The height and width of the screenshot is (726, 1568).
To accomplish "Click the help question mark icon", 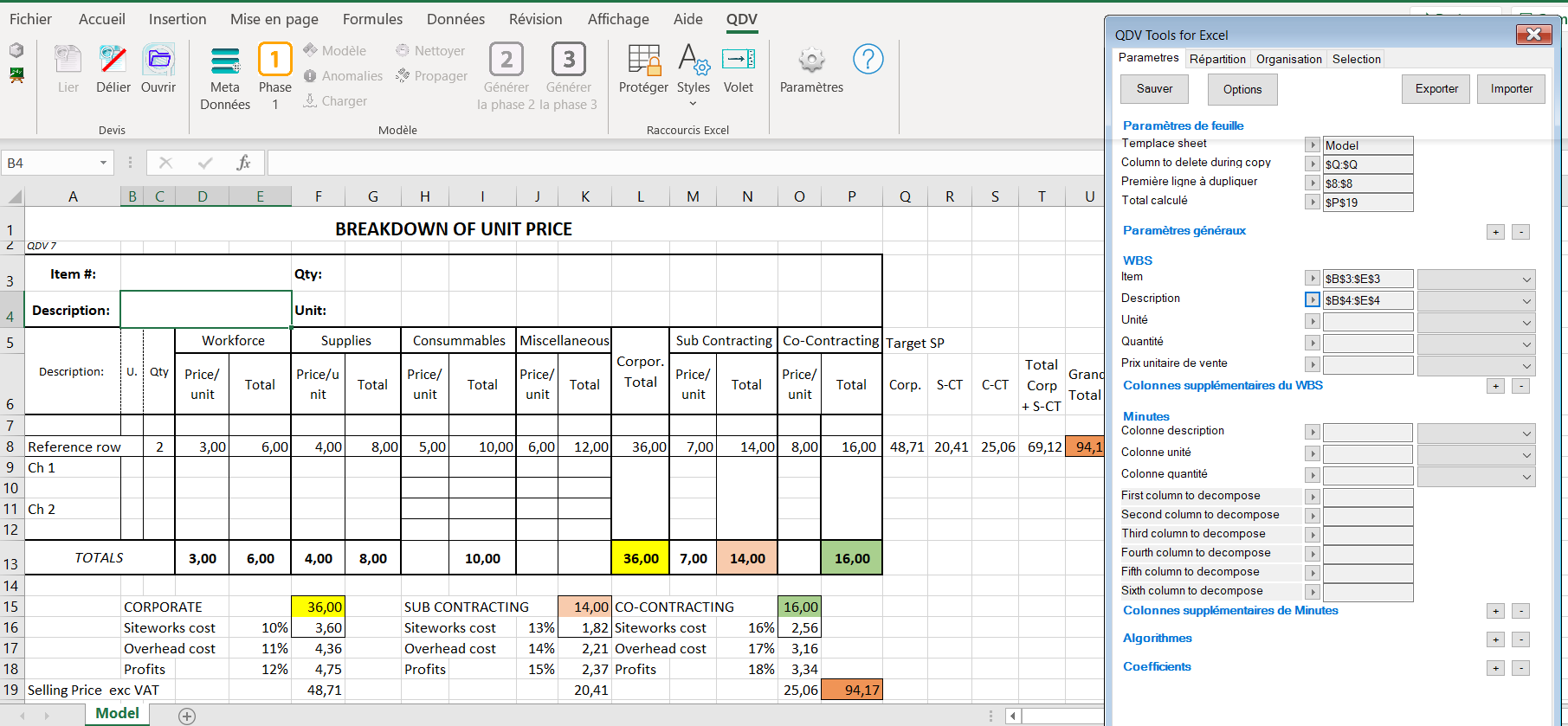I will pos(868,60).
